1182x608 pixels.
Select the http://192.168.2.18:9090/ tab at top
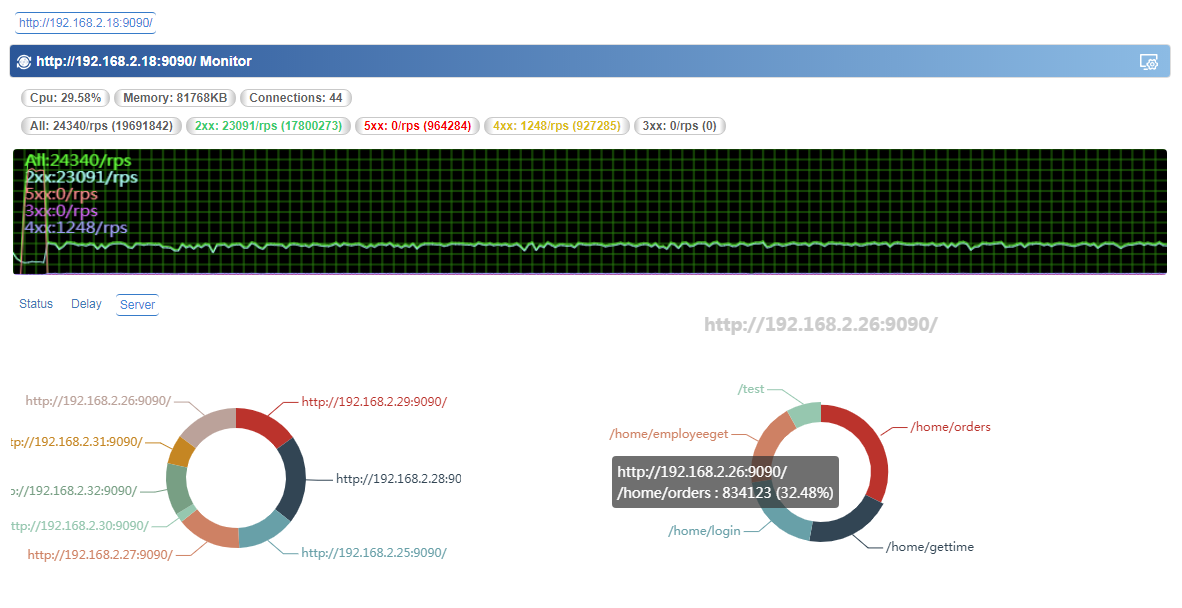[x=85, y=23]
